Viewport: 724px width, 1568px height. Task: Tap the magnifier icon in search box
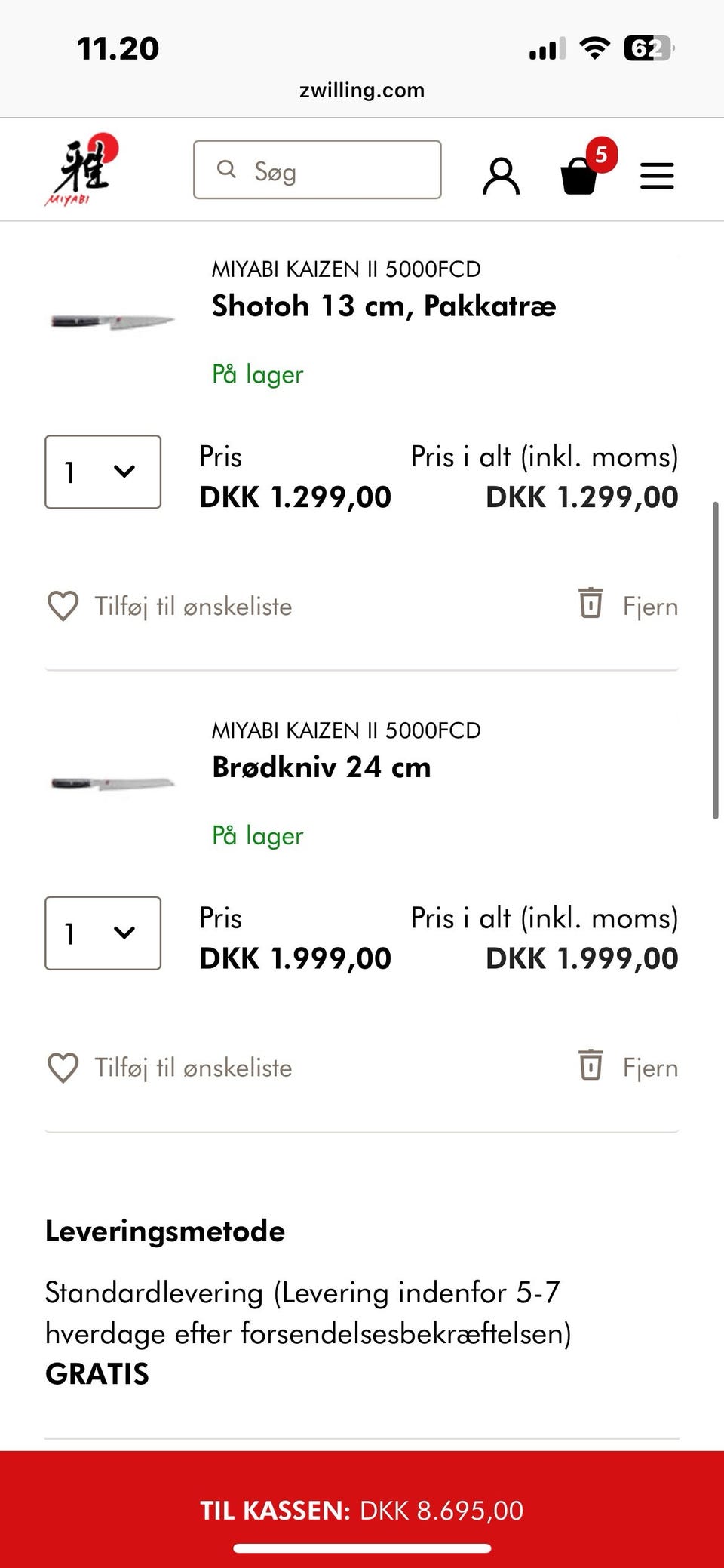pyautogui.click(x=226, y=169)
